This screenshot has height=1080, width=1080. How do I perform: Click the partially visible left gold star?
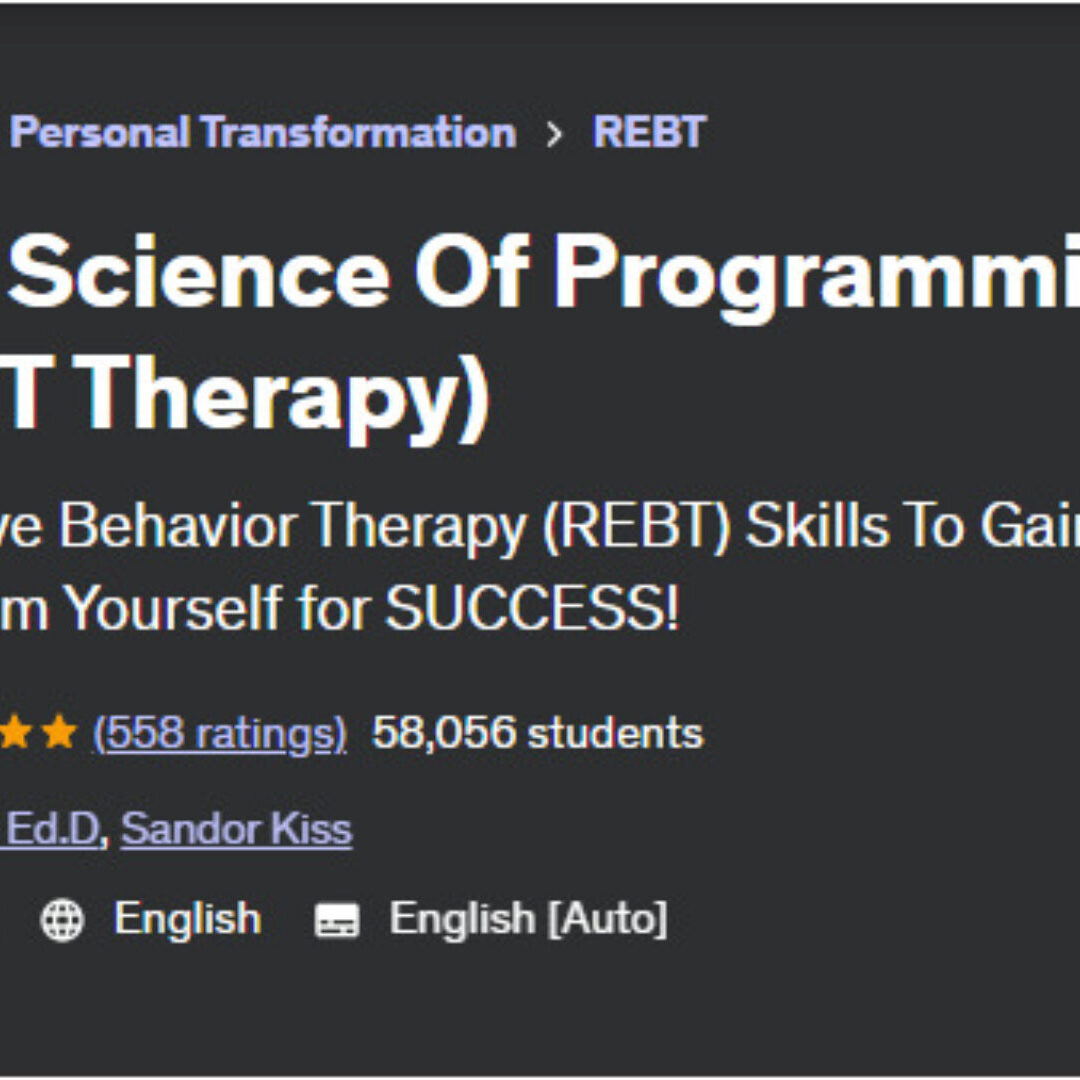point(14,734)
